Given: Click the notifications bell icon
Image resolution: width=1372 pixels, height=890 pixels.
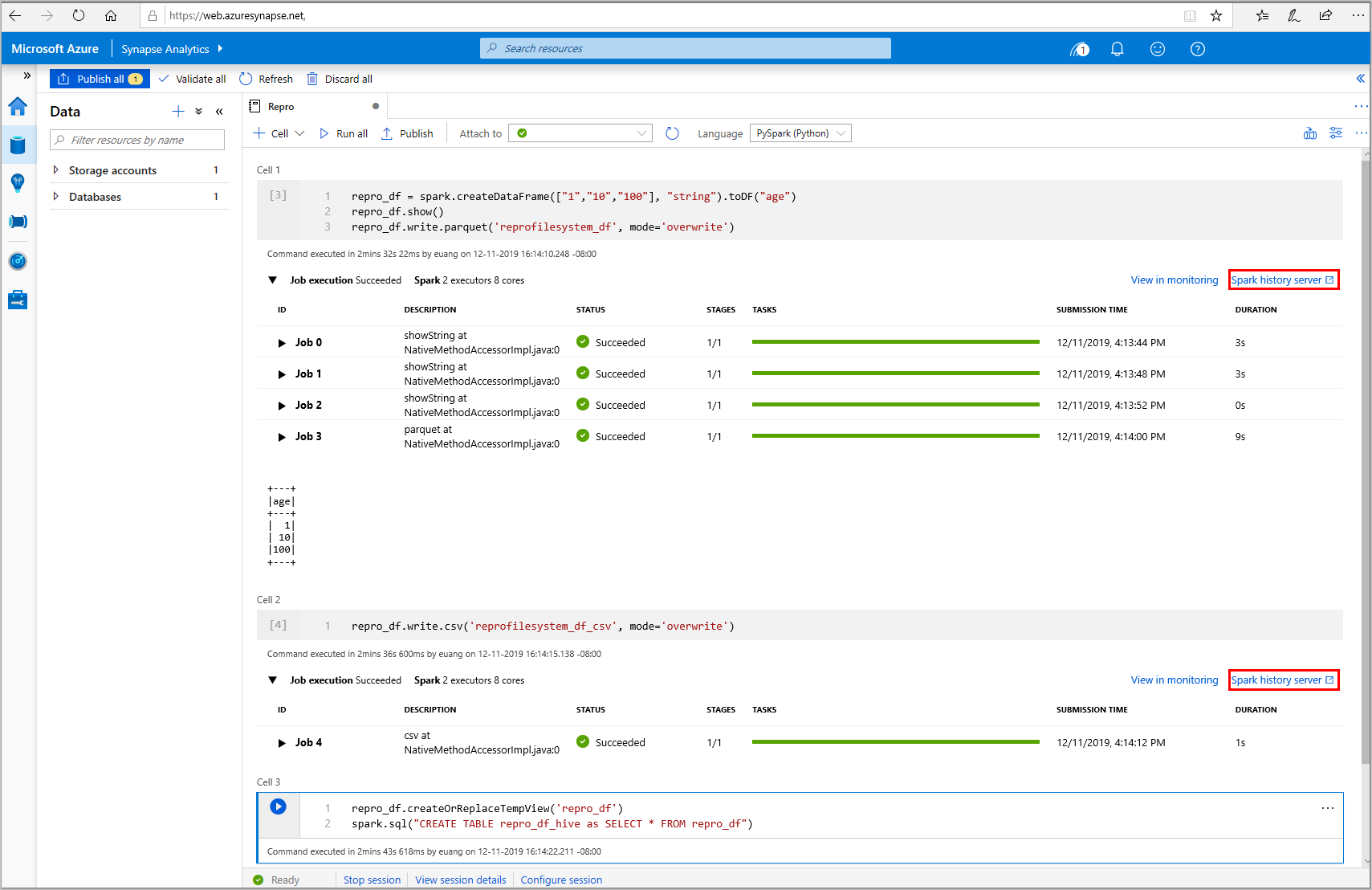Looking at the screenshot, I should coord(1117,49).
